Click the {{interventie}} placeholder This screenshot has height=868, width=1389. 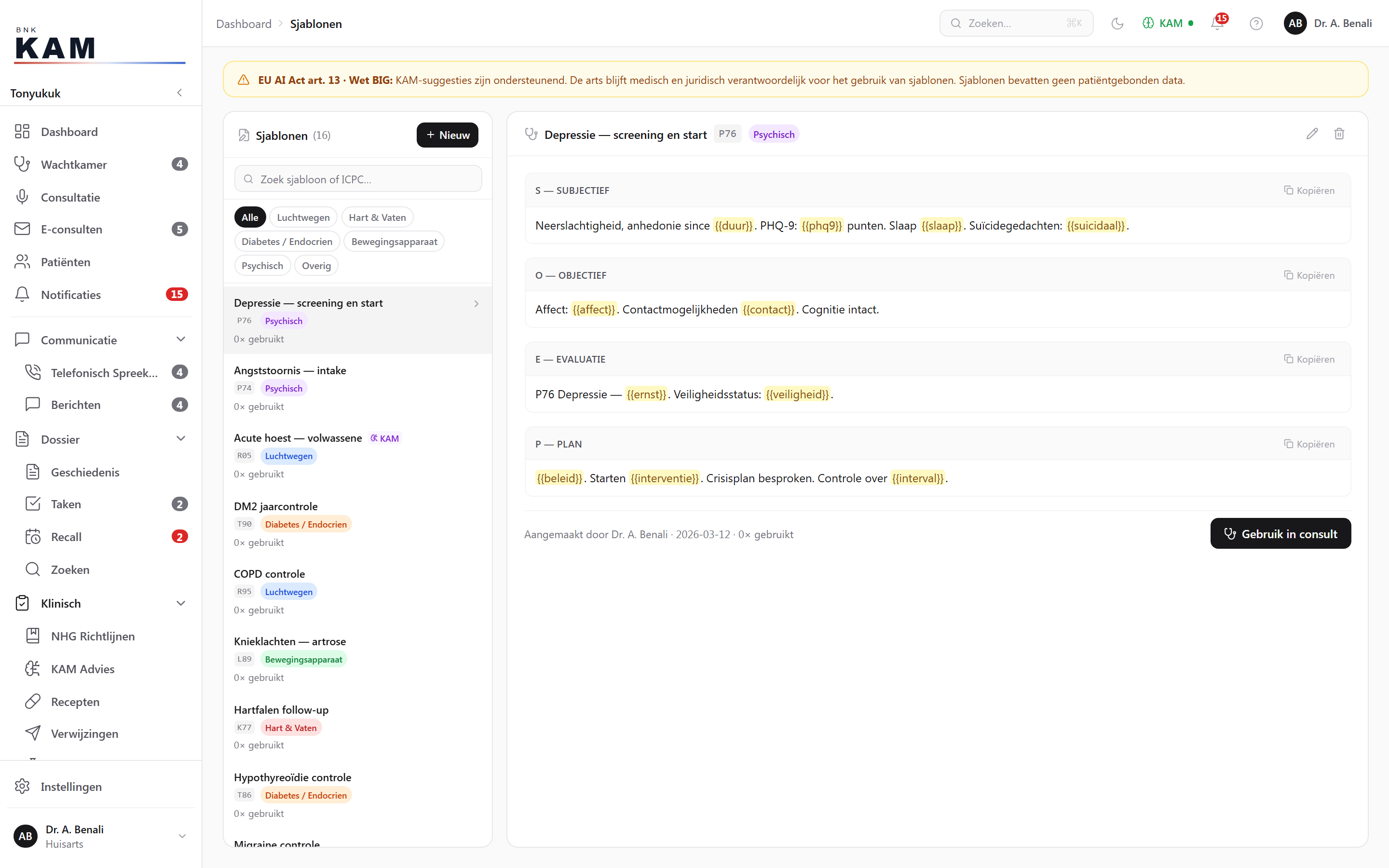[x=665, y=478]
